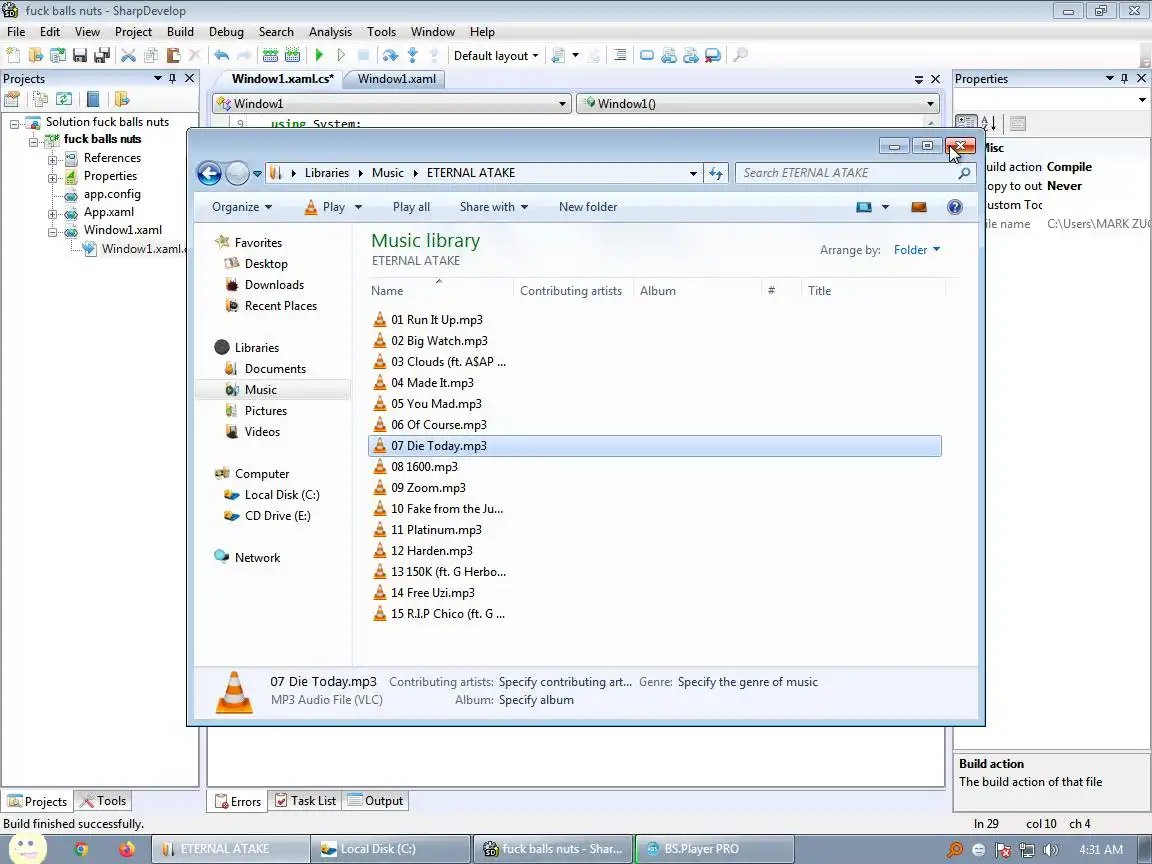Click New folder in Explorer toolbar
The image size is (1152, 864).
tap(588, 207)
